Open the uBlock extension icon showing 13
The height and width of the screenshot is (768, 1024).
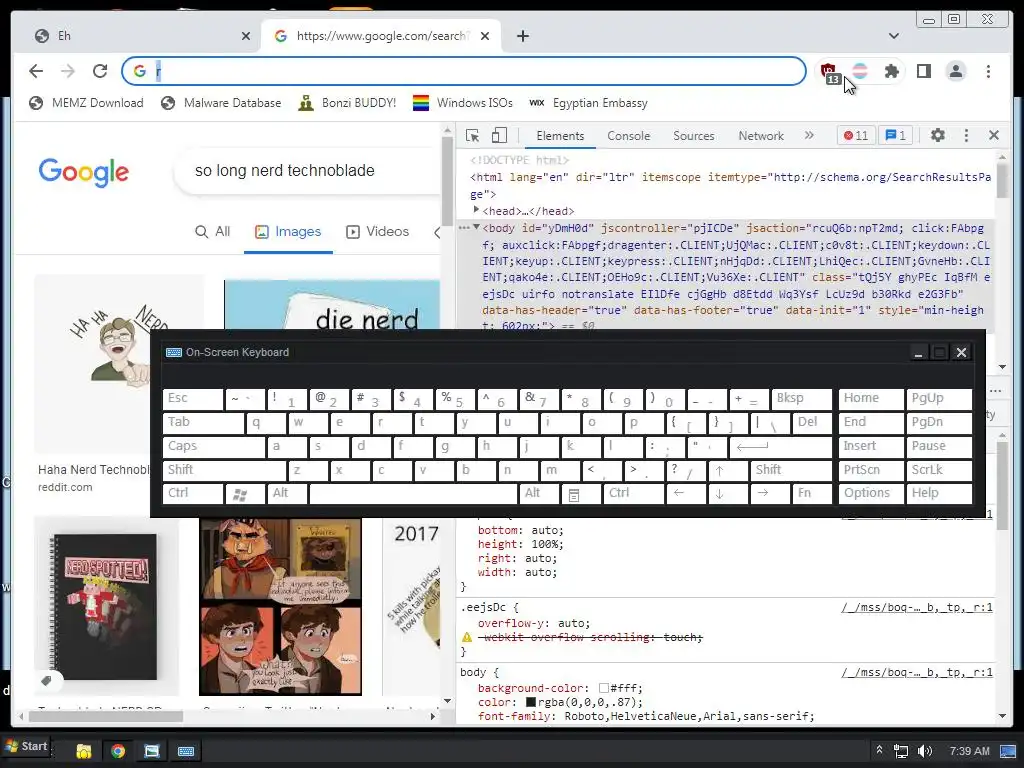pyautogui.click(x=829, y=72)
